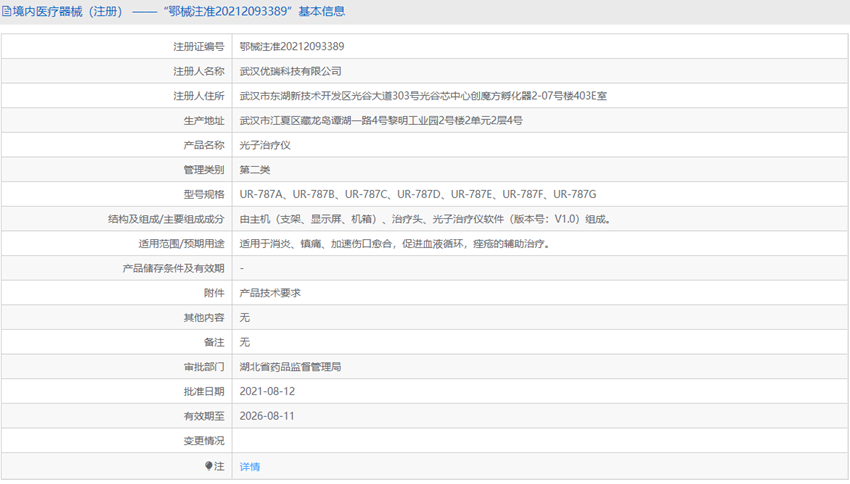This screenshot has height=484, width=850.
Task: Select management class value 第二类
Action: tap(255, 170)
